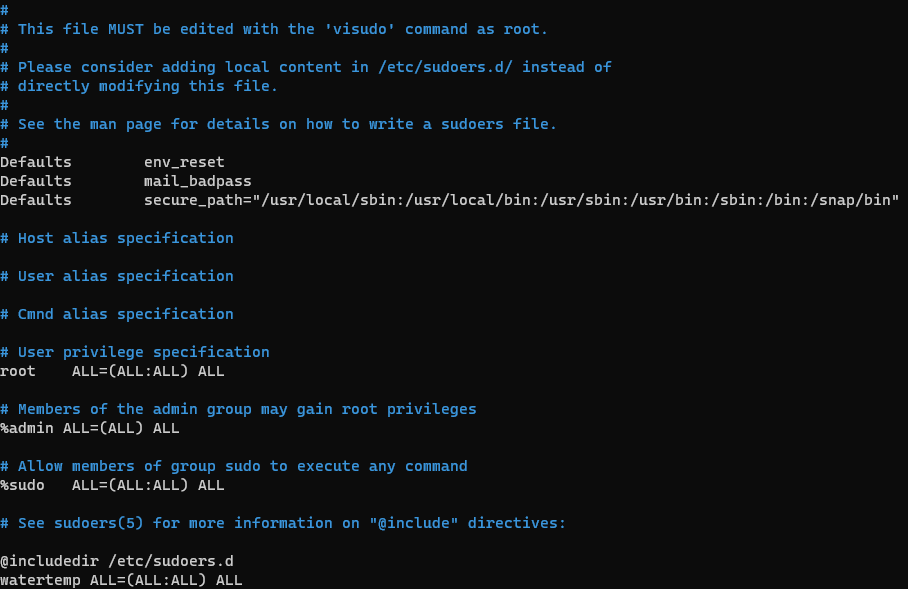This screenshot has height=589, width=908.
Task: Place cursor on the %sudo rule line
Action: pyautogui.click(x=112, y=485)
